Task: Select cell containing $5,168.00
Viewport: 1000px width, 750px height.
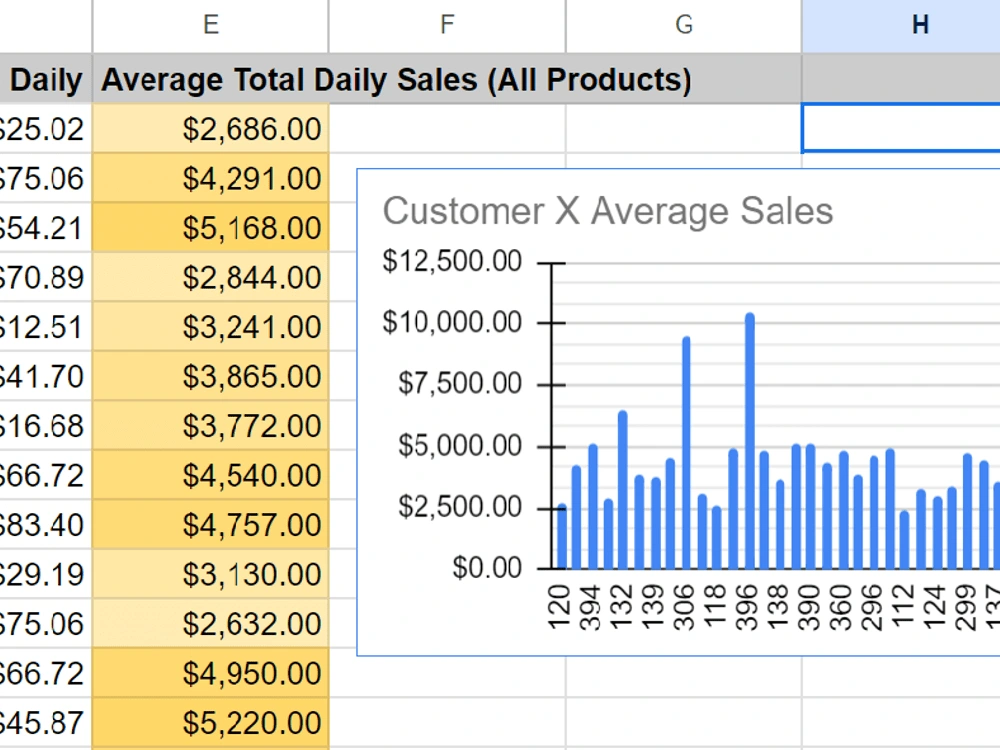Action: 210,228
